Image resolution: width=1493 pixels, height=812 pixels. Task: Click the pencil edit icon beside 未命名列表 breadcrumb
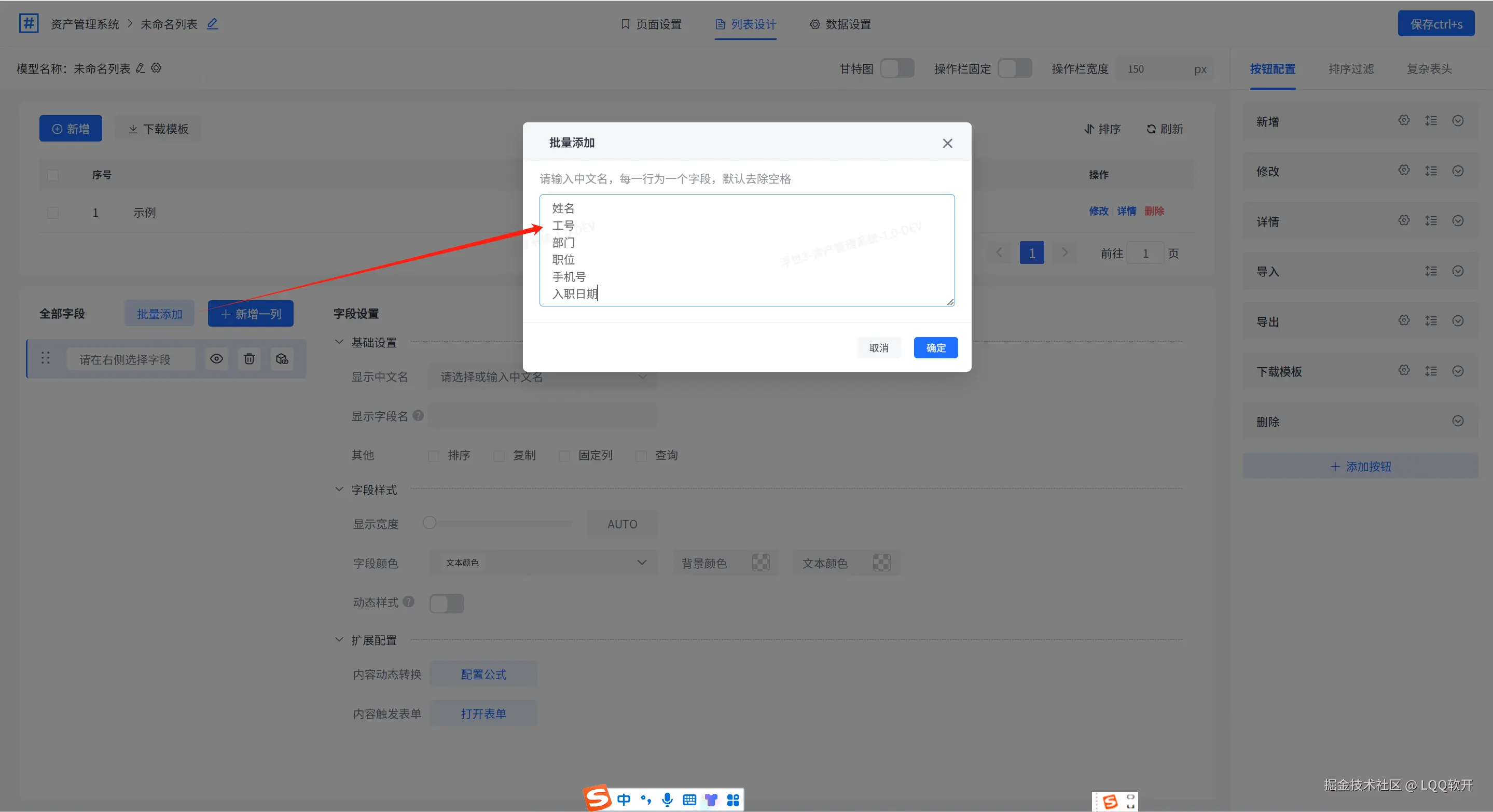[212, 24]
